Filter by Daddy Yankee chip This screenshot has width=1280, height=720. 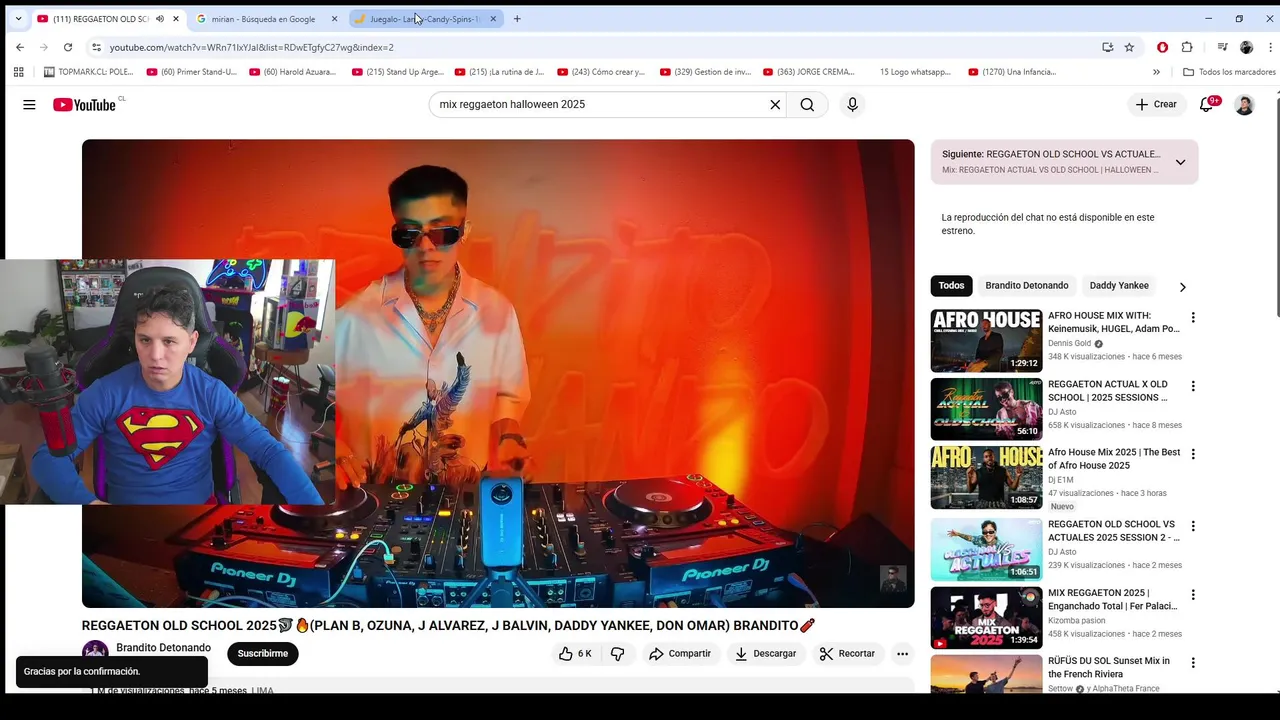(1119, 286)
